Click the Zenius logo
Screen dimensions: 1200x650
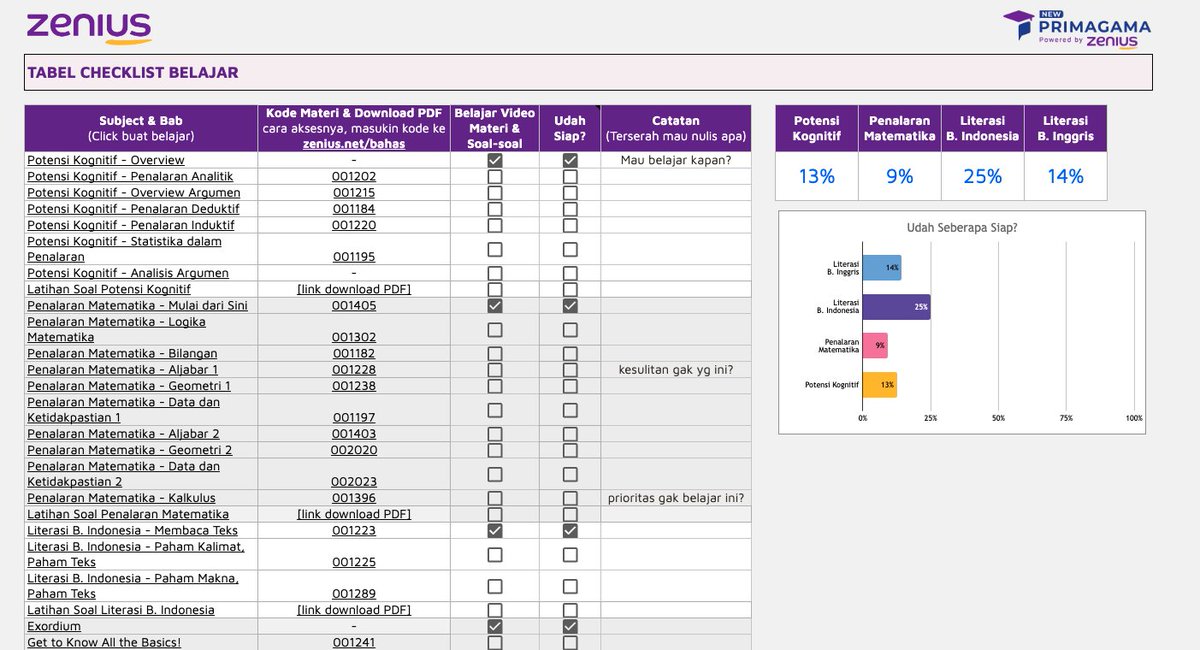coord(88,27)
